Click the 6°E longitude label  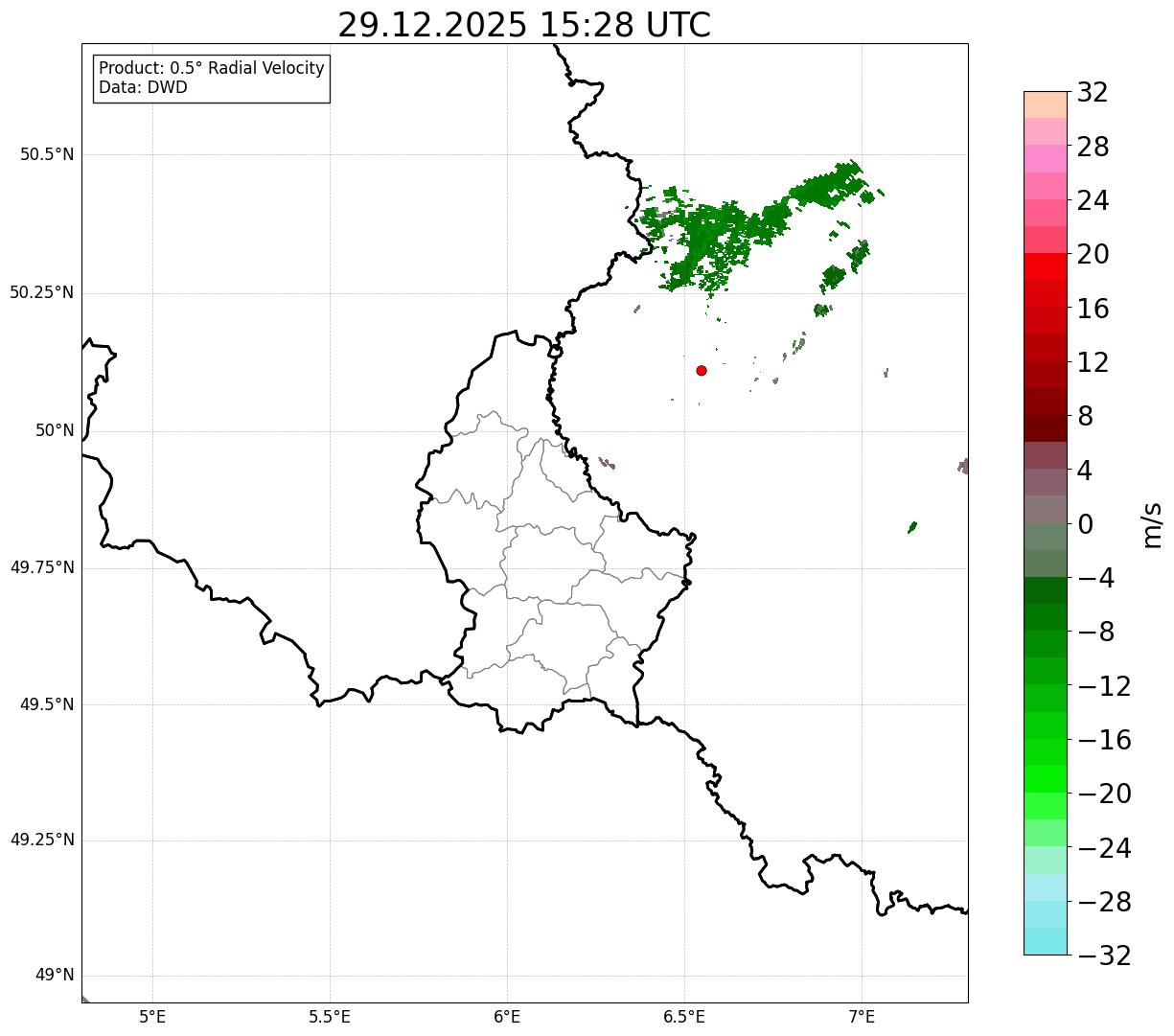[x=507, y=1017]
